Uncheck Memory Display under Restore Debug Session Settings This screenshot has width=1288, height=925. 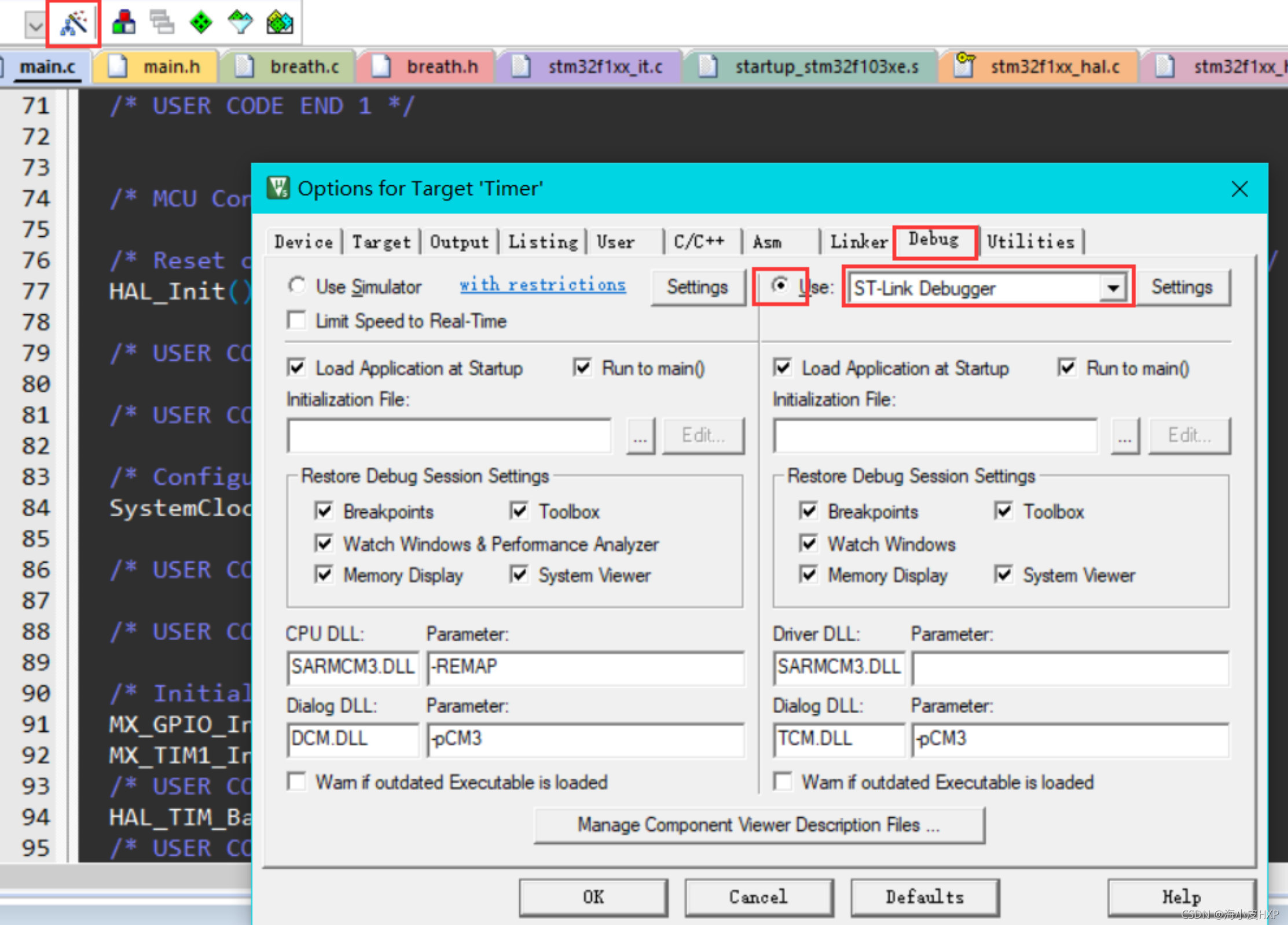[x=324, y=575]
